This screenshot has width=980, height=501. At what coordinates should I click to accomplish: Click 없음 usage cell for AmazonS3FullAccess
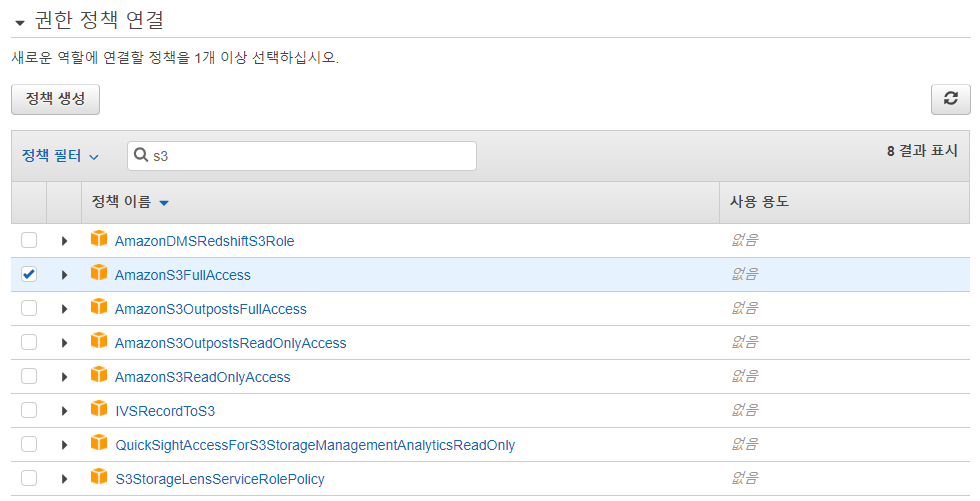coord(744,274)
